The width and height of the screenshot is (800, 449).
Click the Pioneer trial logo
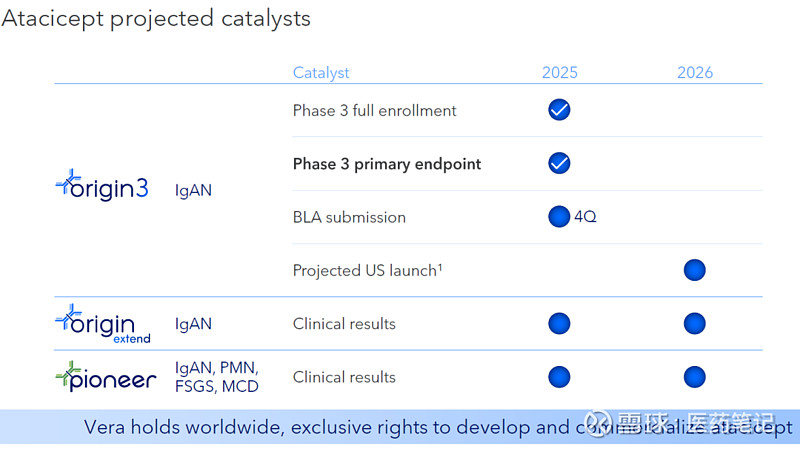[x=105, y=378]
